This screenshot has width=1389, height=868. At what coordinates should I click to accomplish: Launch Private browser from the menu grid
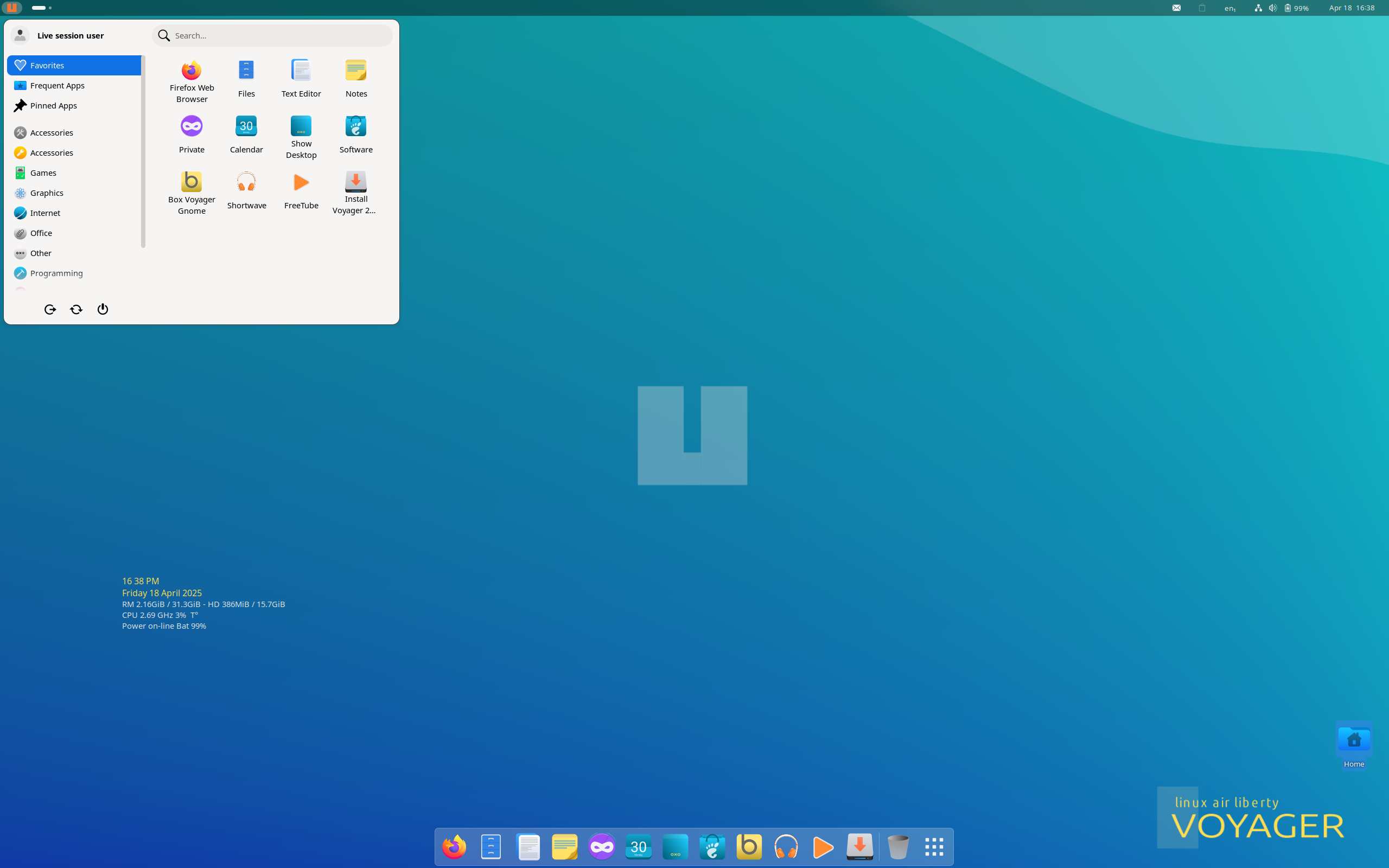coord(192,135)
